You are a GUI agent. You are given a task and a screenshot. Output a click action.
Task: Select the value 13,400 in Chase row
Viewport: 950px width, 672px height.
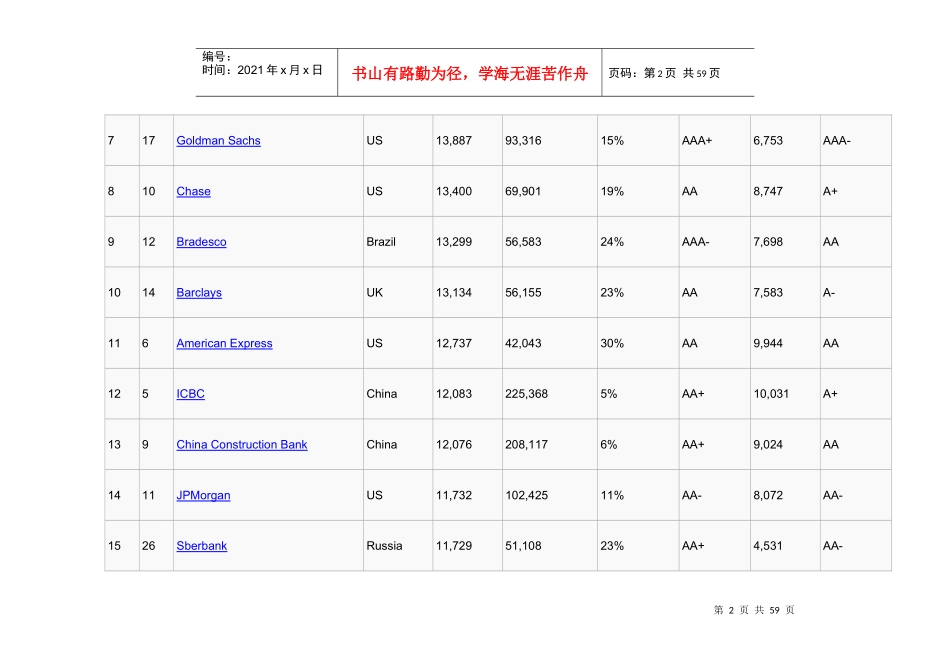453,191
